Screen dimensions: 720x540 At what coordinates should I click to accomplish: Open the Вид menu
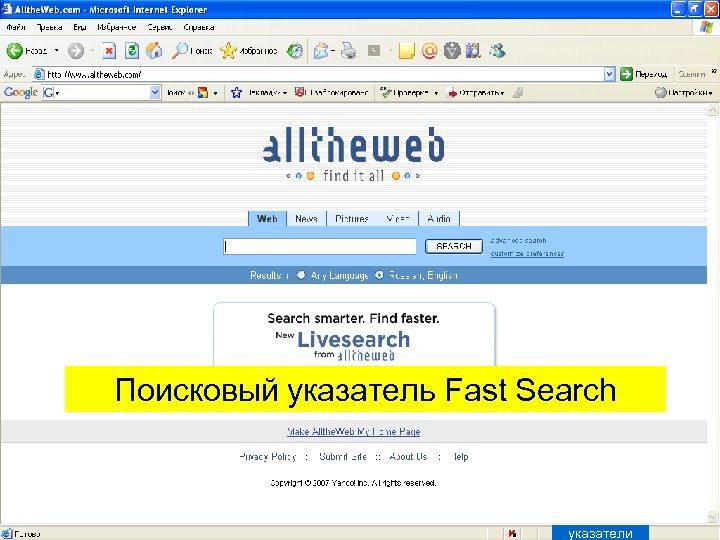click(79, 27)
